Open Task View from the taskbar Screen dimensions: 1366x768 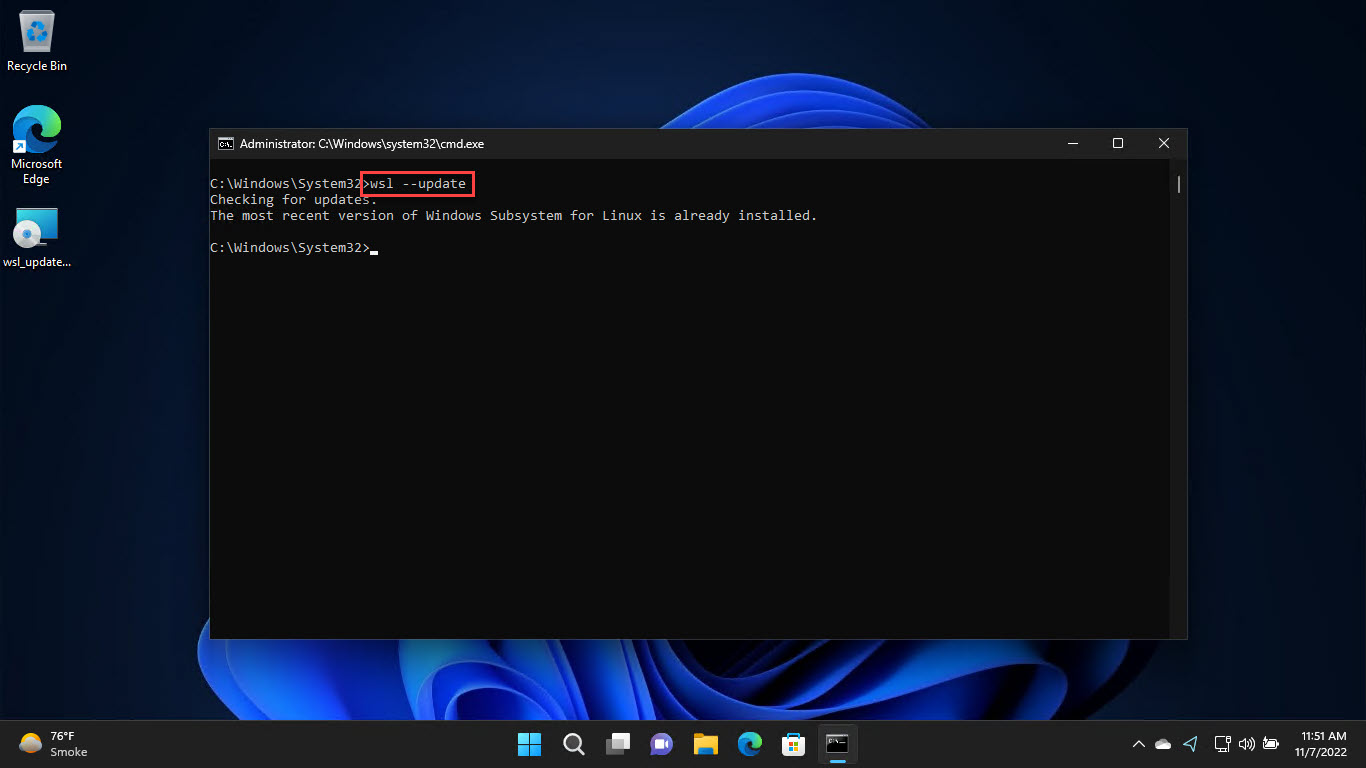point(617,744)
